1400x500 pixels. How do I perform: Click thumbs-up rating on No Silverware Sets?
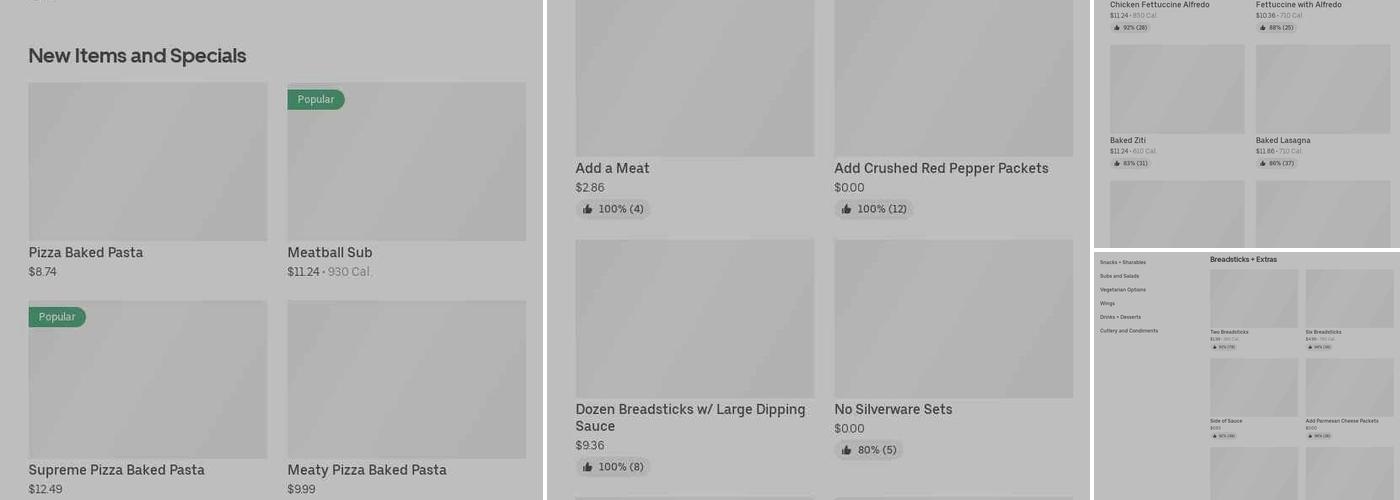869,450
